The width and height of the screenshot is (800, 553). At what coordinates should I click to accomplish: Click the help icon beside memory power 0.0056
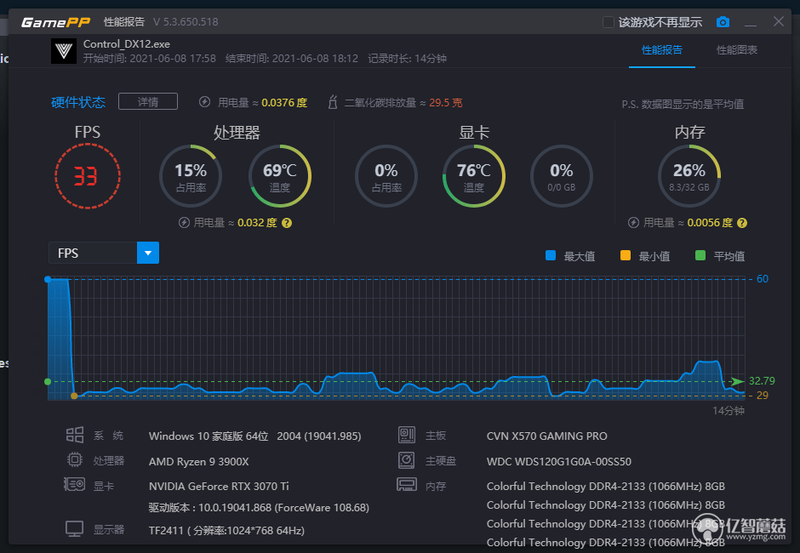[742, 223]
